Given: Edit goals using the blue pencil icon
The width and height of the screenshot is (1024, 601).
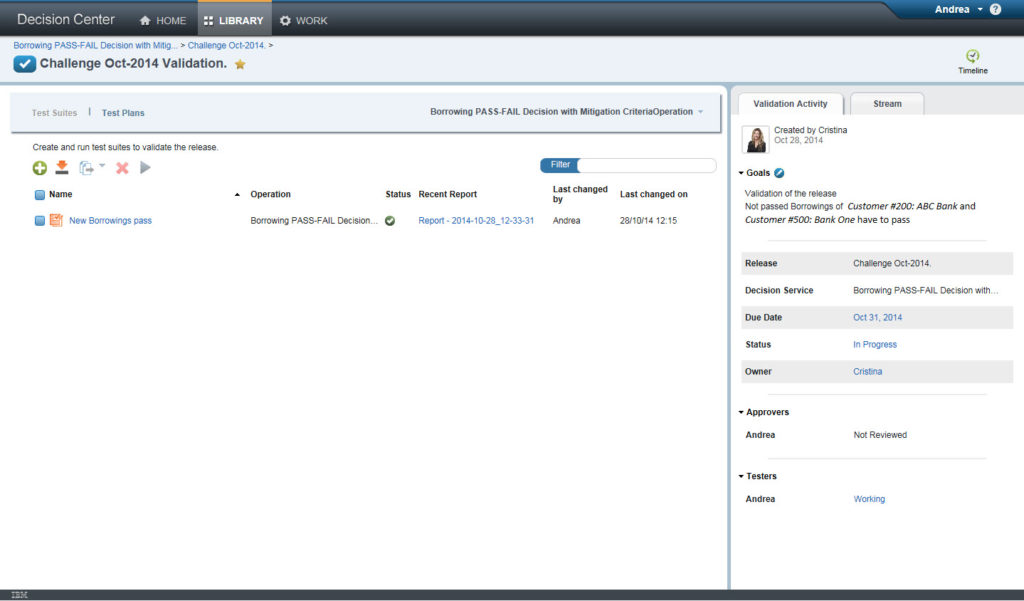Looking at the screenshot, I should point(780,173).
